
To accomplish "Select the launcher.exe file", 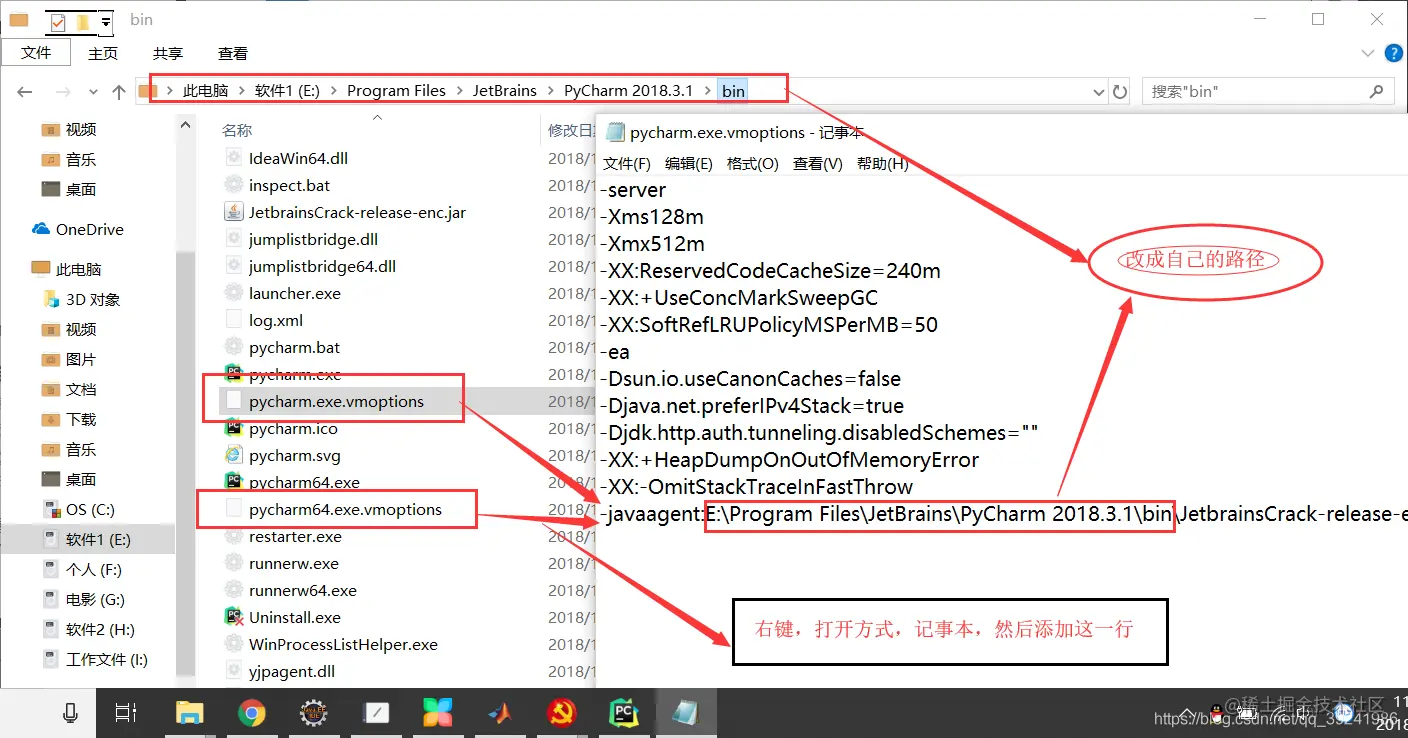I will coord(294,293).
